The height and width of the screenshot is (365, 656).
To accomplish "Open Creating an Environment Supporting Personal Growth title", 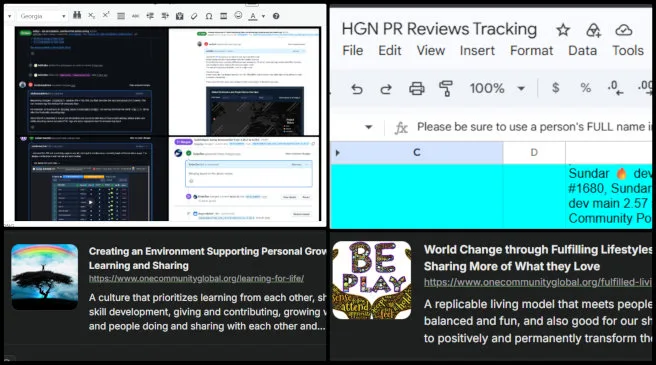I will (x=208, y=258).
